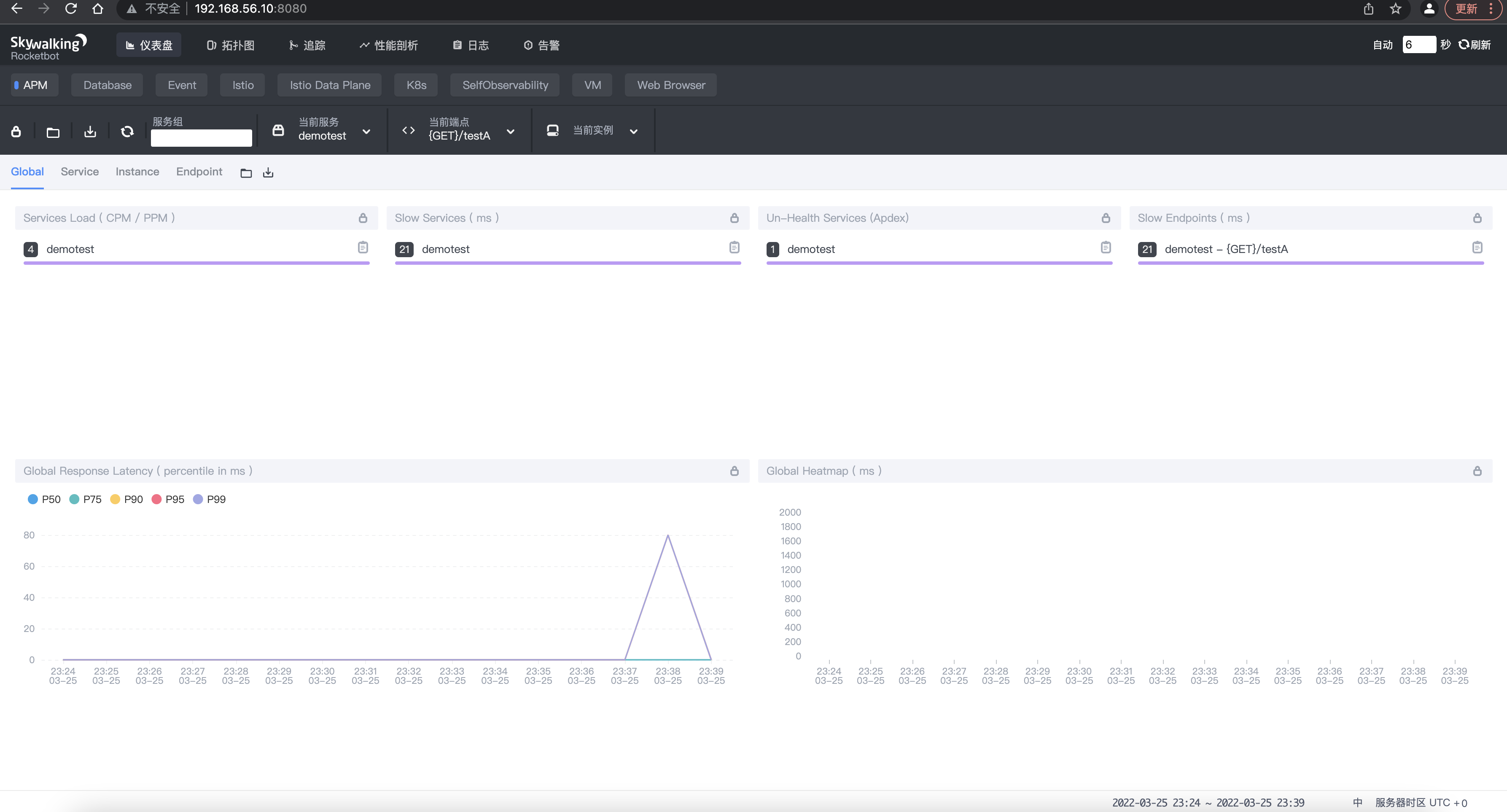
Task: Select the SelfObservability tab
Action: click(505, 85)
